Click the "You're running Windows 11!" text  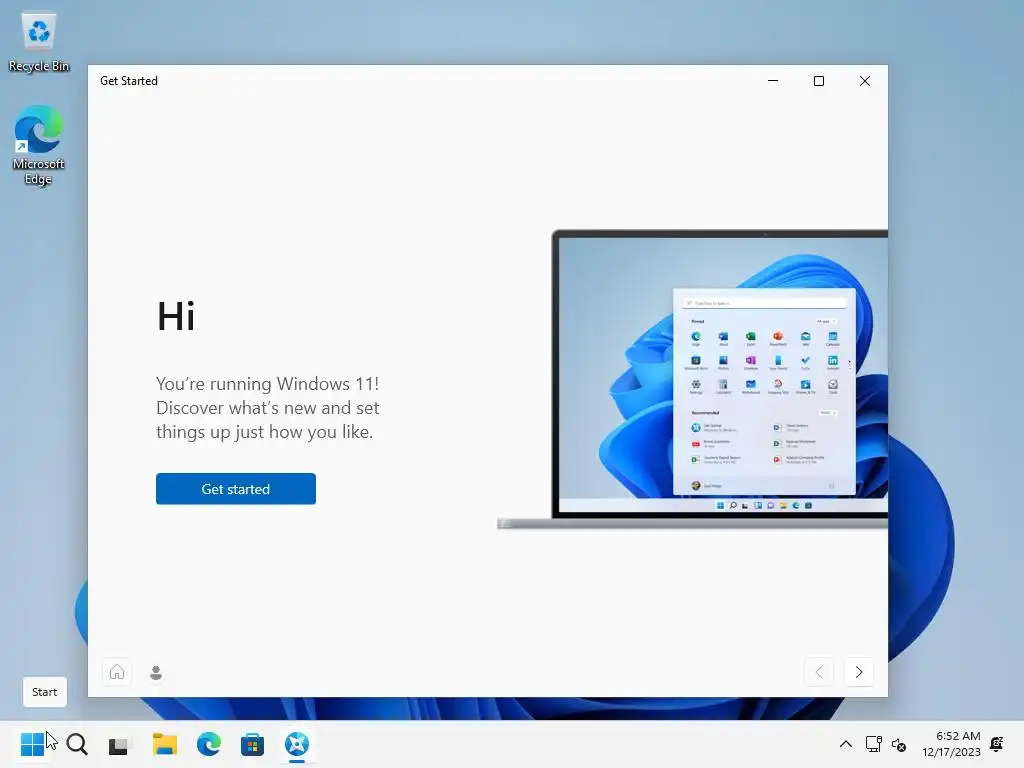268,383
